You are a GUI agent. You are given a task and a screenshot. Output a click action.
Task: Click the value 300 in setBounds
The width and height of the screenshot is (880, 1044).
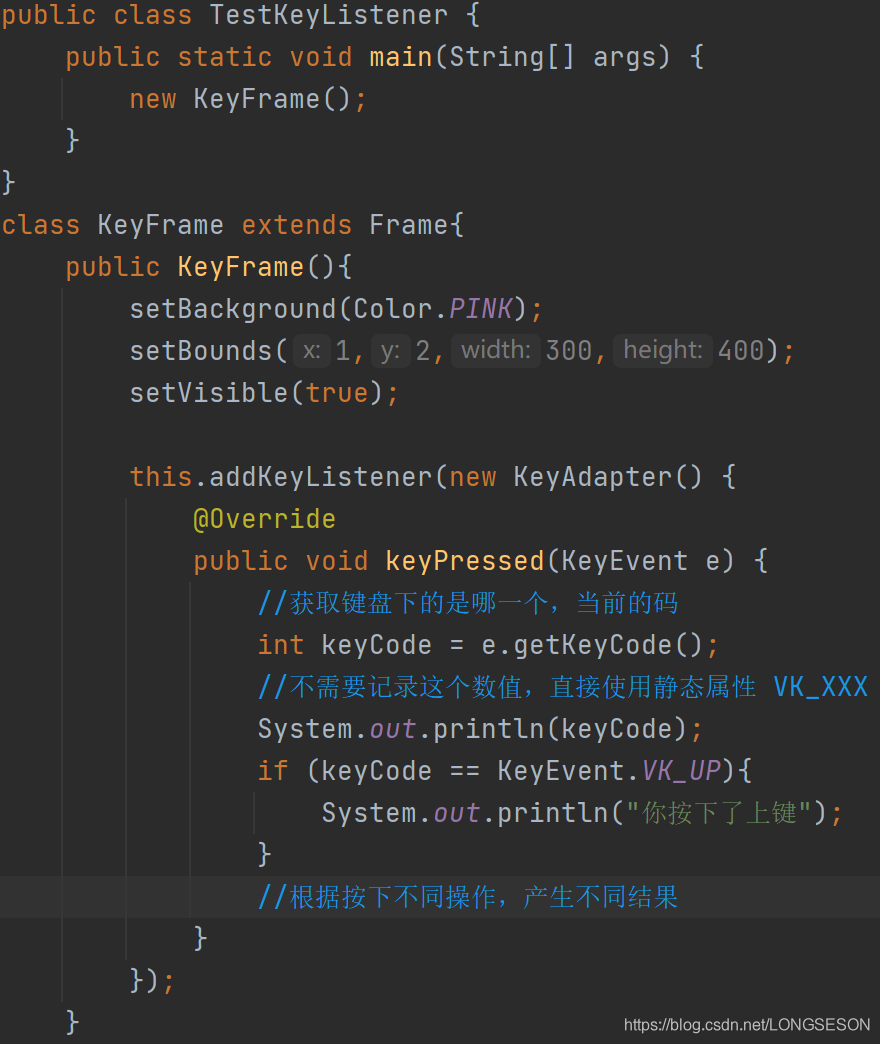(x=569, y=351)
